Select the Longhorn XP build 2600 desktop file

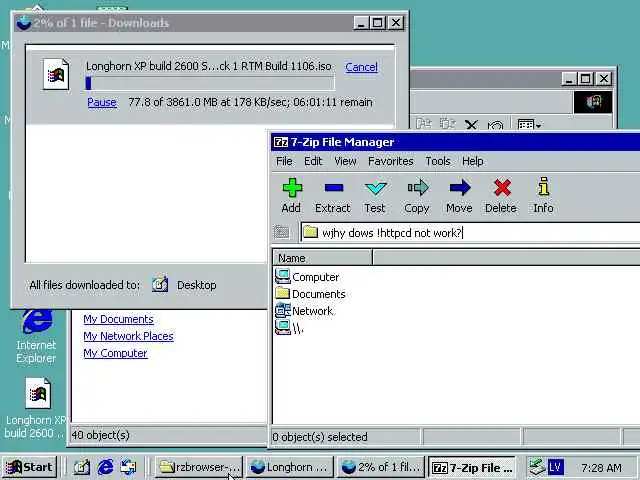pos(36,408)
